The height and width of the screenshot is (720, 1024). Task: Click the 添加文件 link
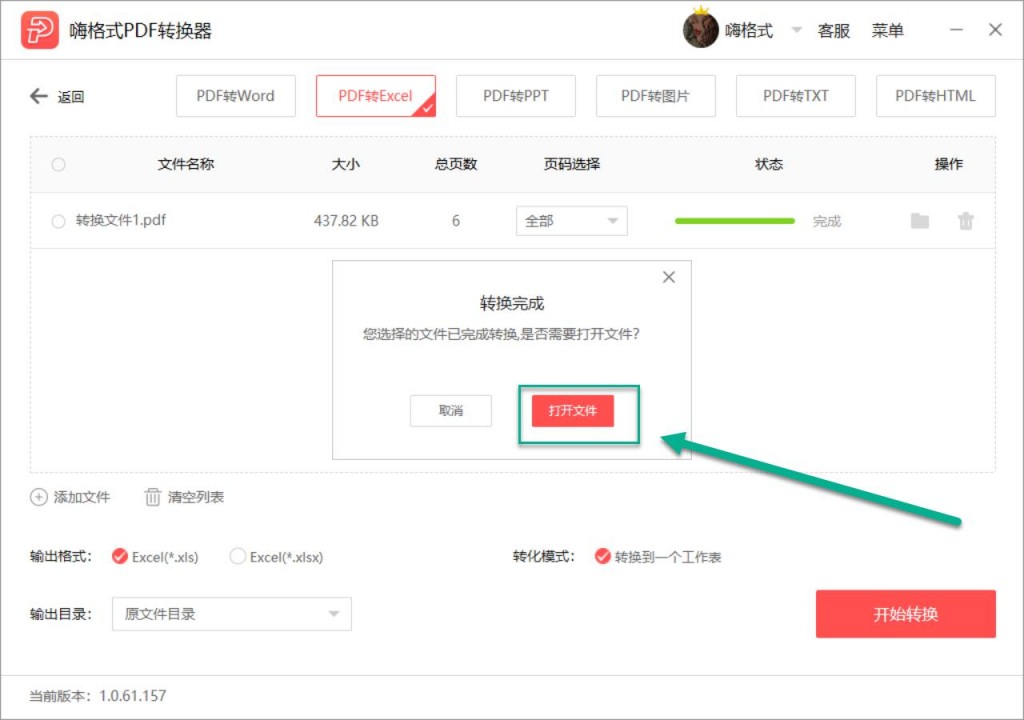click(82, 497)
